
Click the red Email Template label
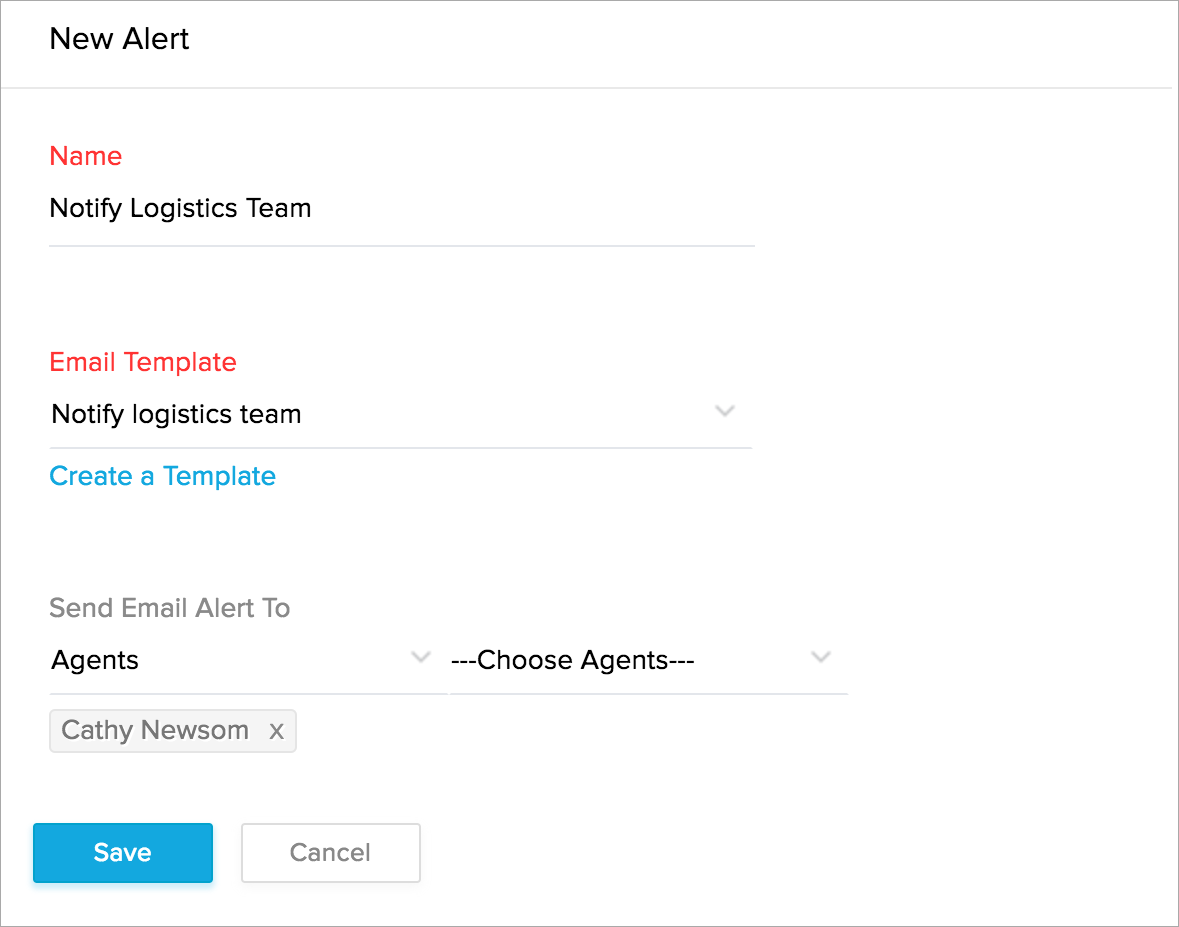(143, 362)
